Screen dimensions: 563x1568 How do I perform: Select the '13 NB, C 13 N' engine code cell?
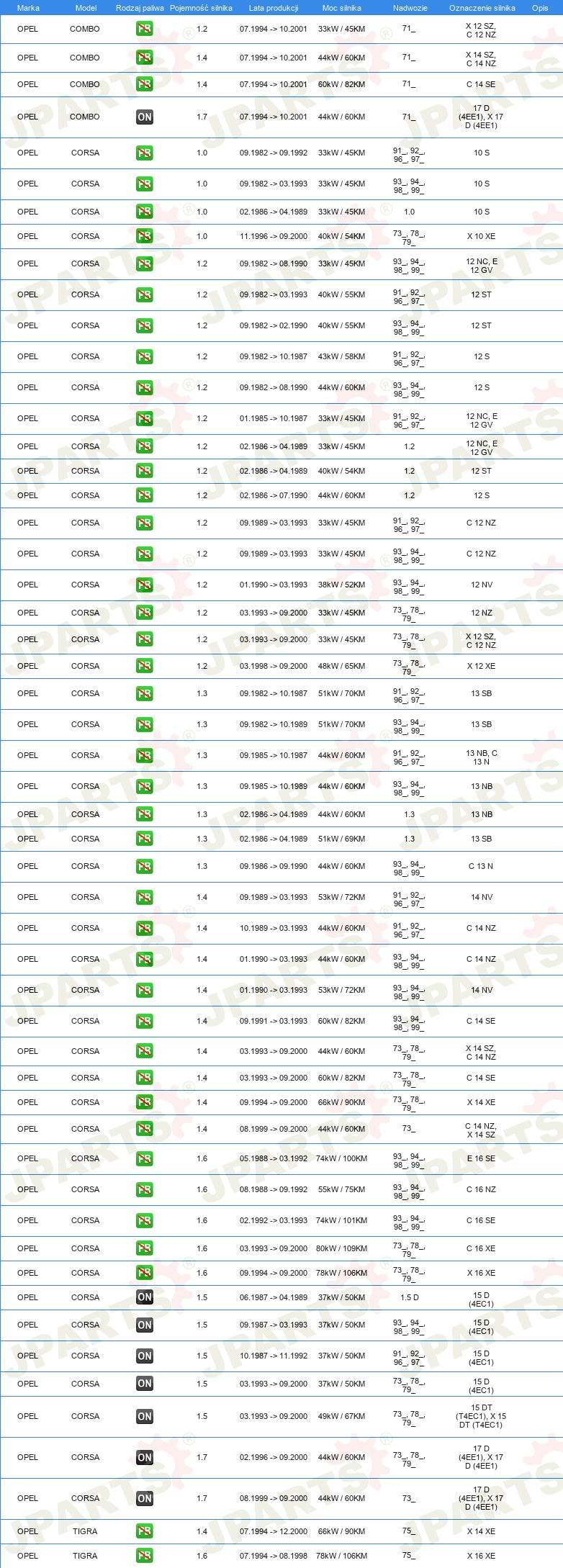click(482, 758)
